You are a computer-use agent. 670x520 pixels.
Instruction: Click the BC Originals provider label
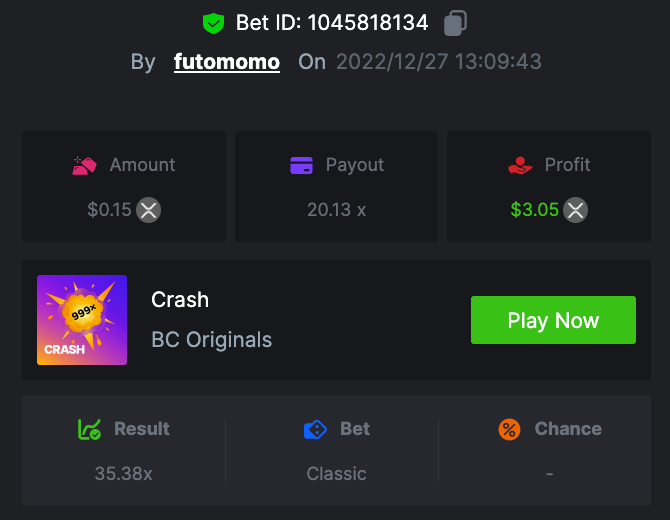pyautogui.click(x=211, y=340)
